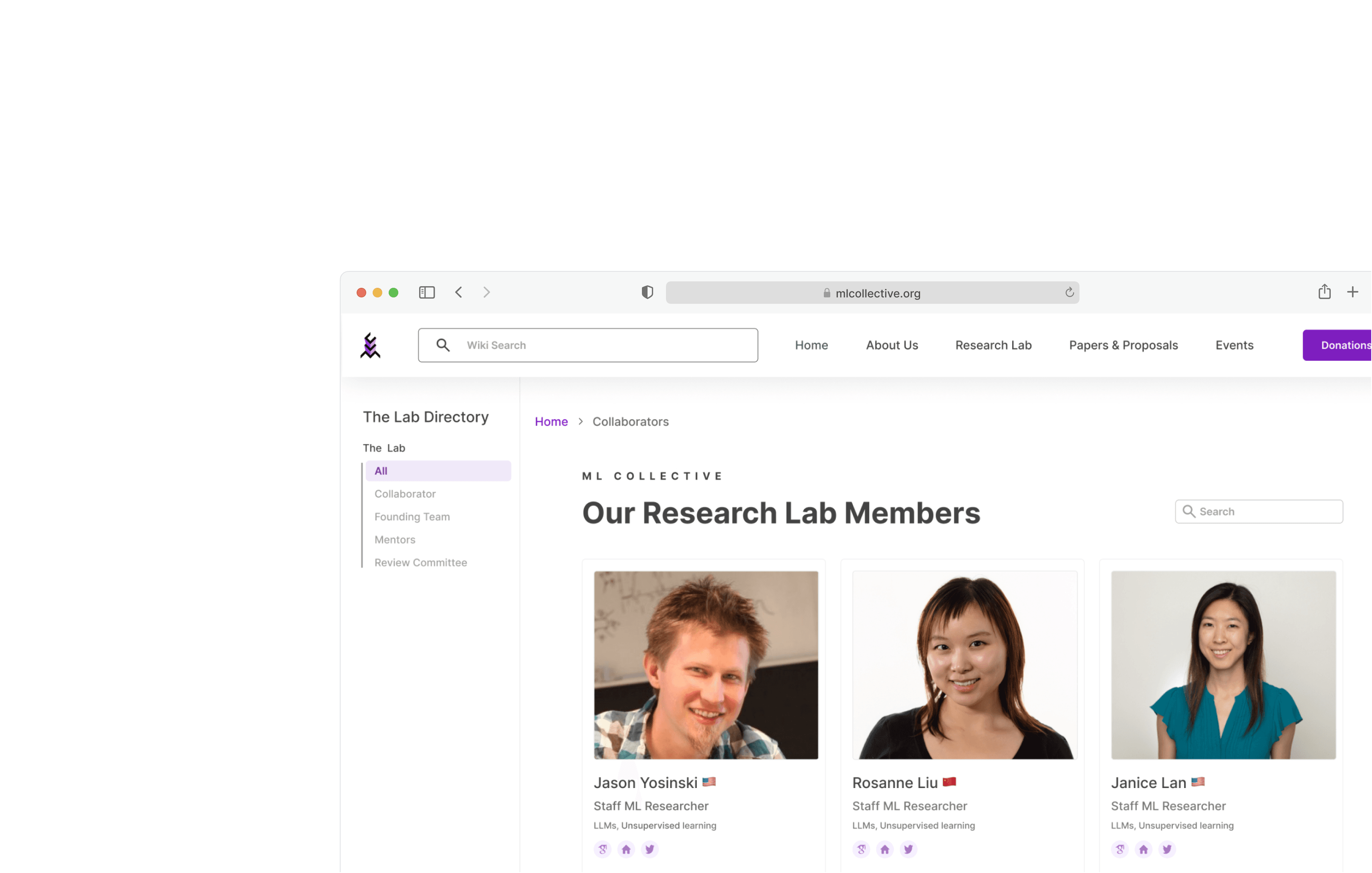Open Jason Yosinski's Google Scholar icon
Image resolution: width=1372 pixels, height=873 pixels.
602,849
